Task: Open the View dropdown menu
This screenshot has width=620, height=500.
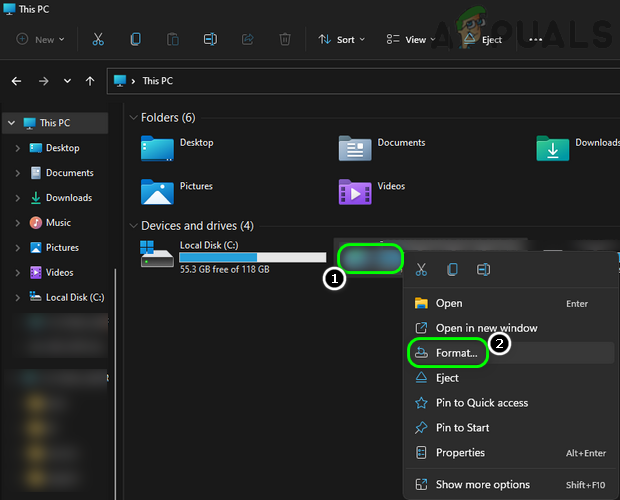Action: pos(410,40)
